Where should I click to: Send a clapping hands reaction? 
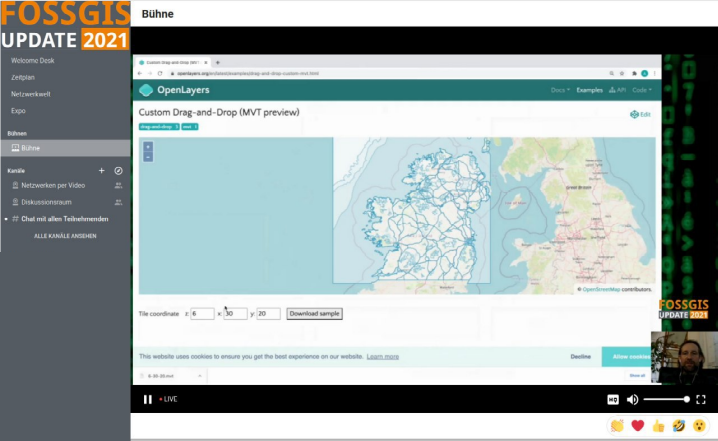617,426
